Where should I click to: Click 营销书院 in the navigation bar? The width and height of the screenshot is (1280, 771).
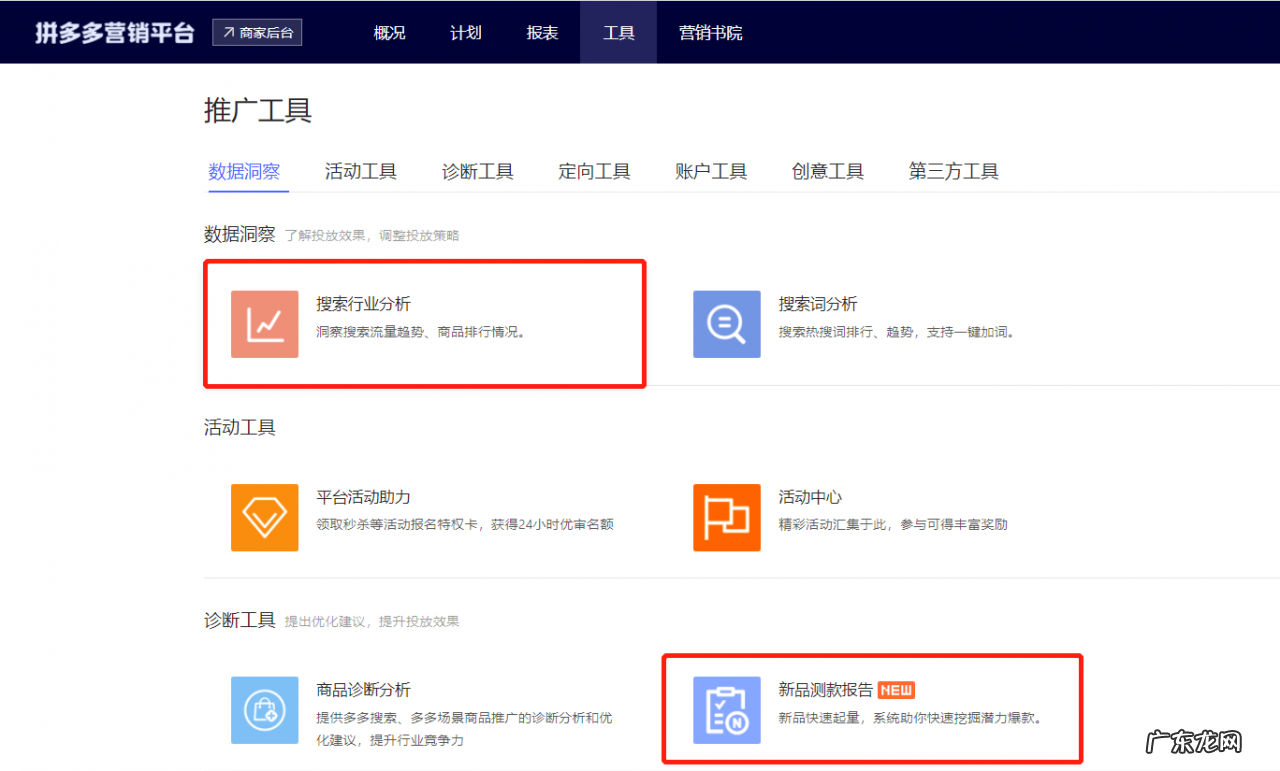click(x=709, y=32)
